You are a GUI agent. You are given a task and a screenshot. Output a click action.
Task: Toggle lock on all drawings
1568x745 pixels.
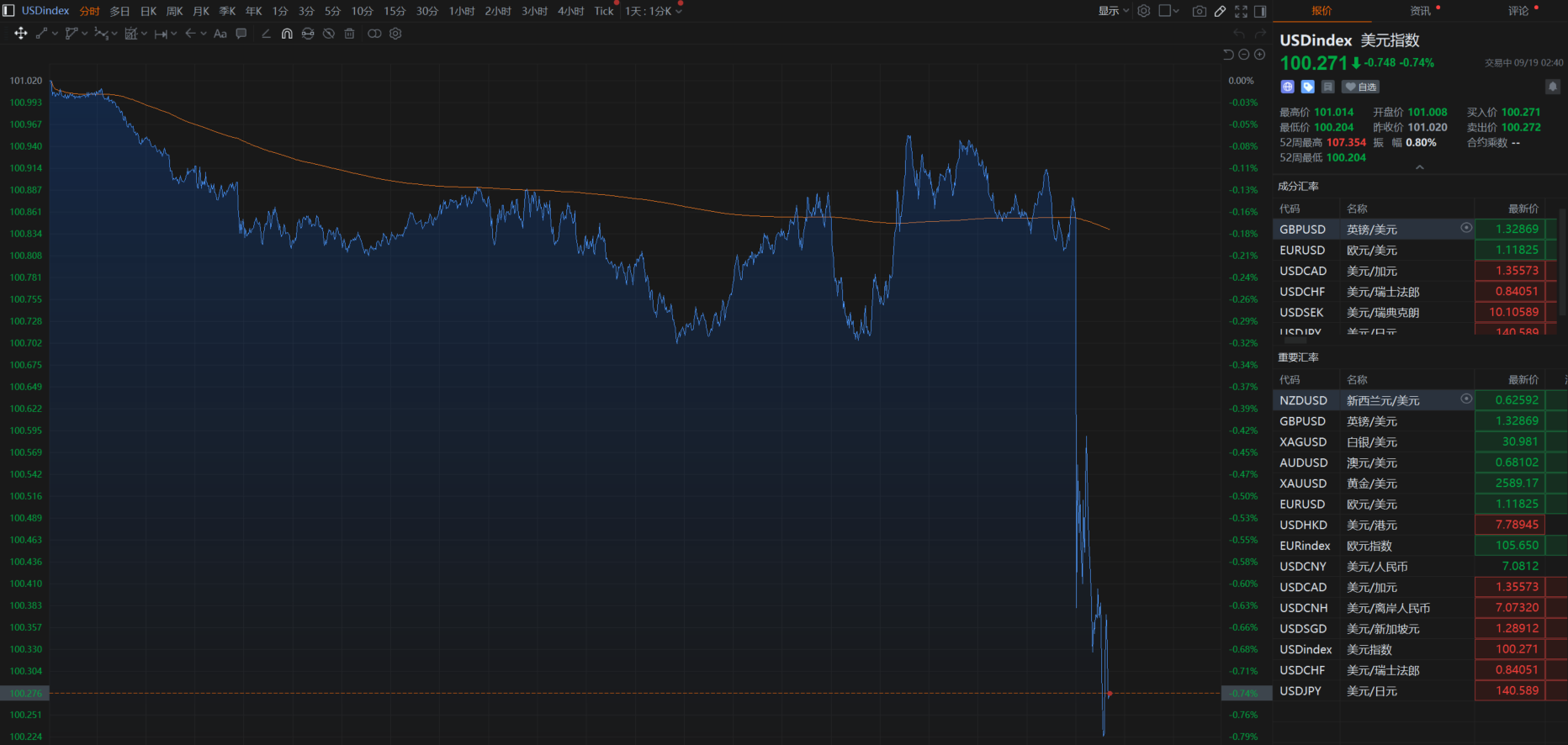point(308,34)
